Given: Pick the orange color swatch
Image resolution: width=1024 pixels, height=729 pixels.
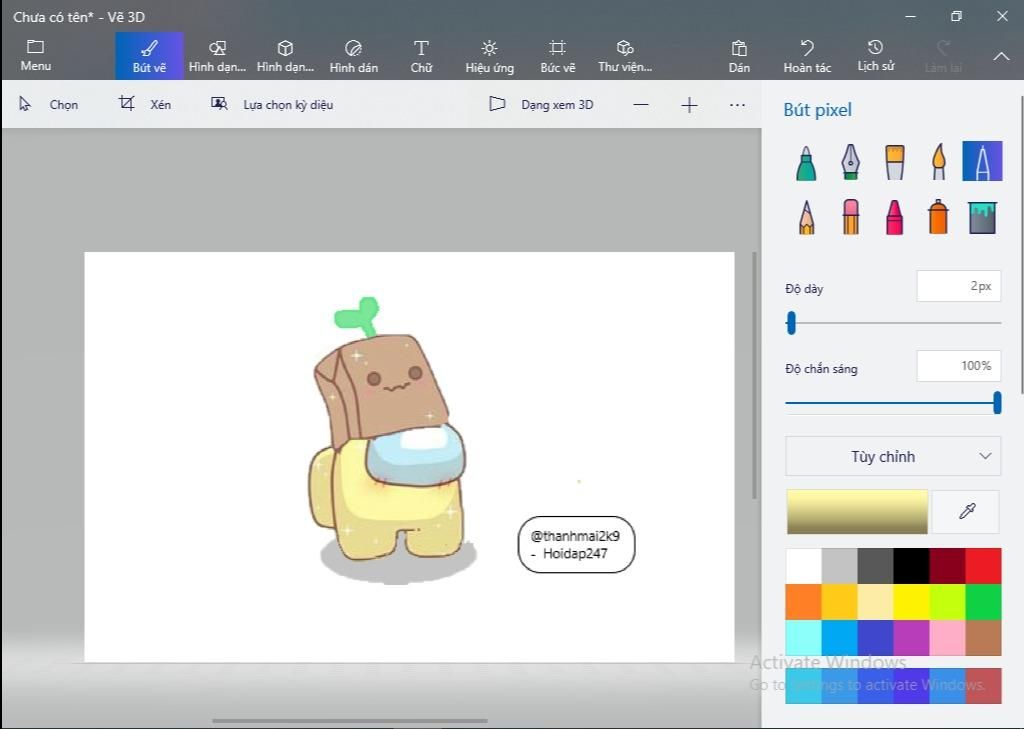Looking at the screenshot, I should point(803,602).
